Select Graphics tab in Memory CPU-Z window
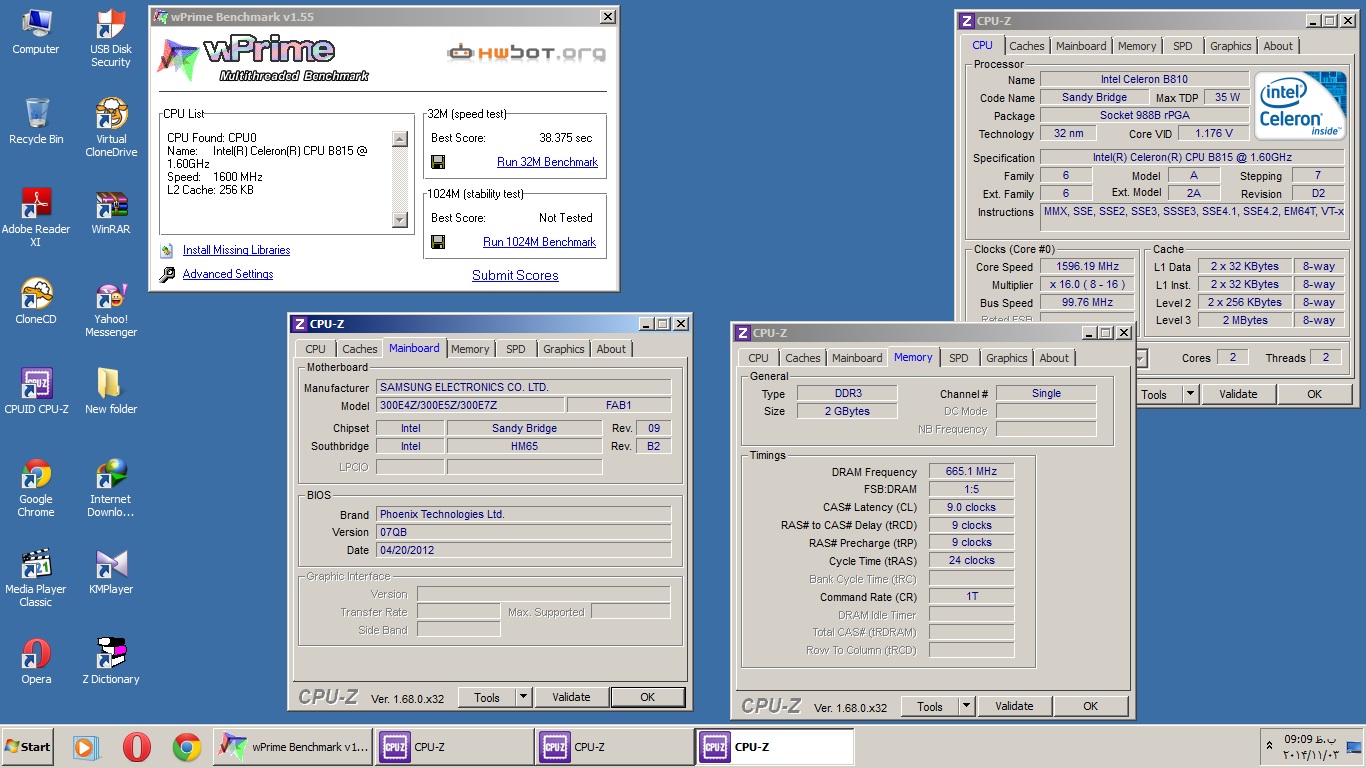Image resolution: width=1366 pixels, height=768 pixels. 1006,358
